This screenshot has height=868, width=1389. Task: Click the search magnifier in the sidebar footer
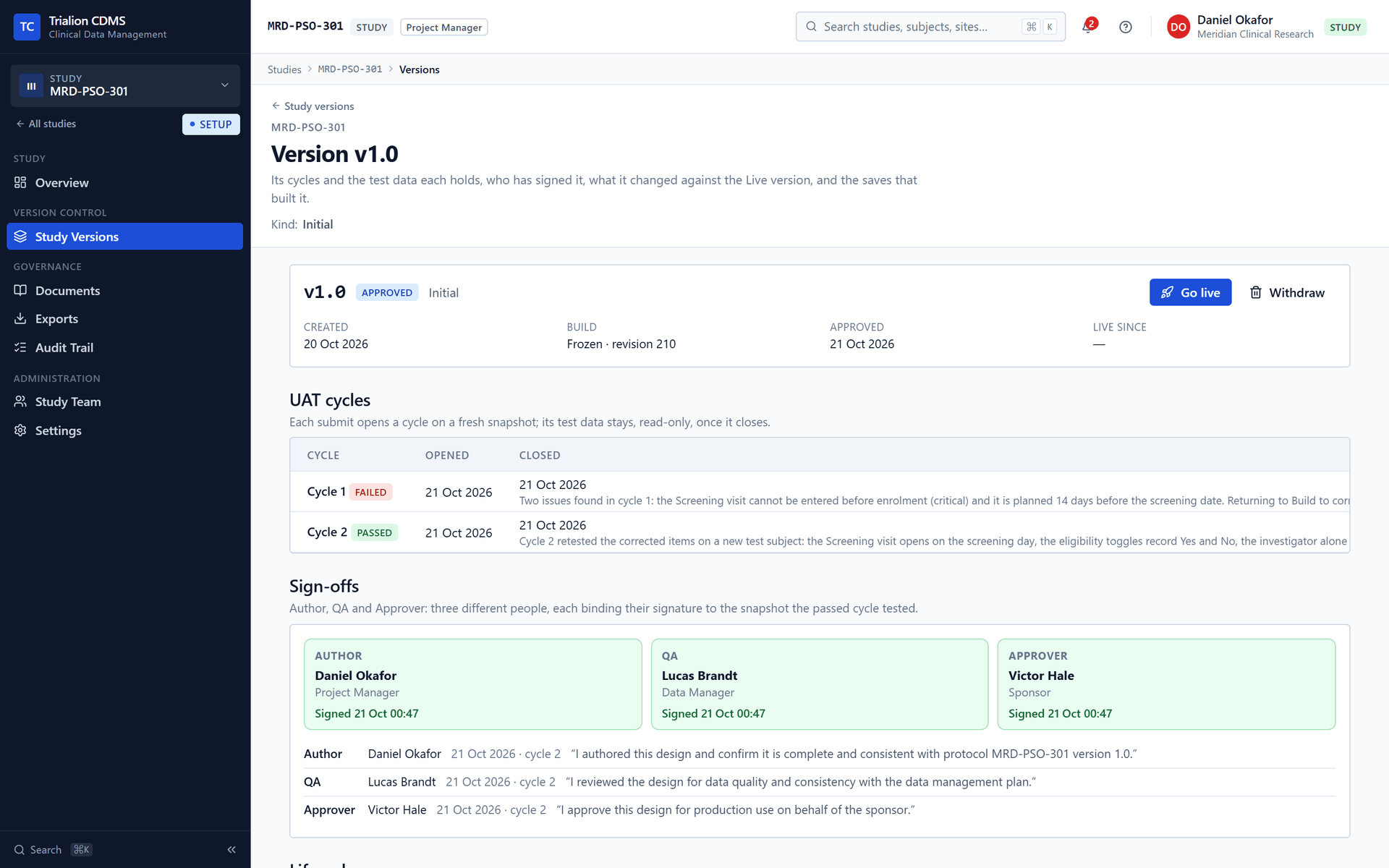click(20, 850)
